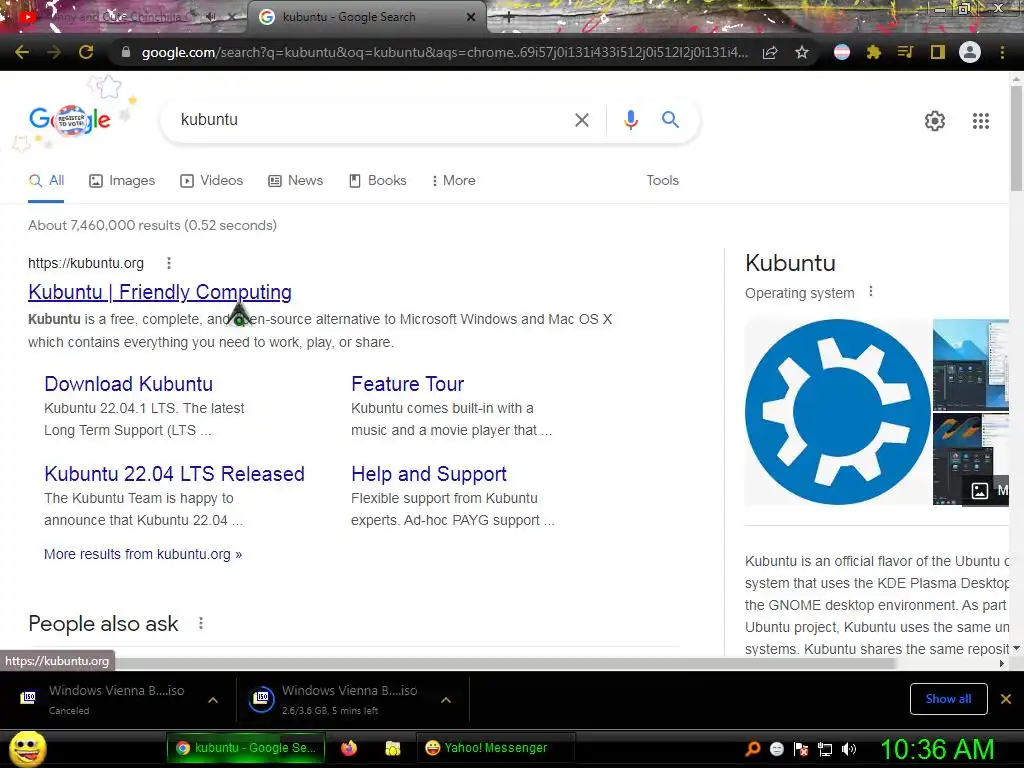Click in the kubuntu search field

pos(372,120)
